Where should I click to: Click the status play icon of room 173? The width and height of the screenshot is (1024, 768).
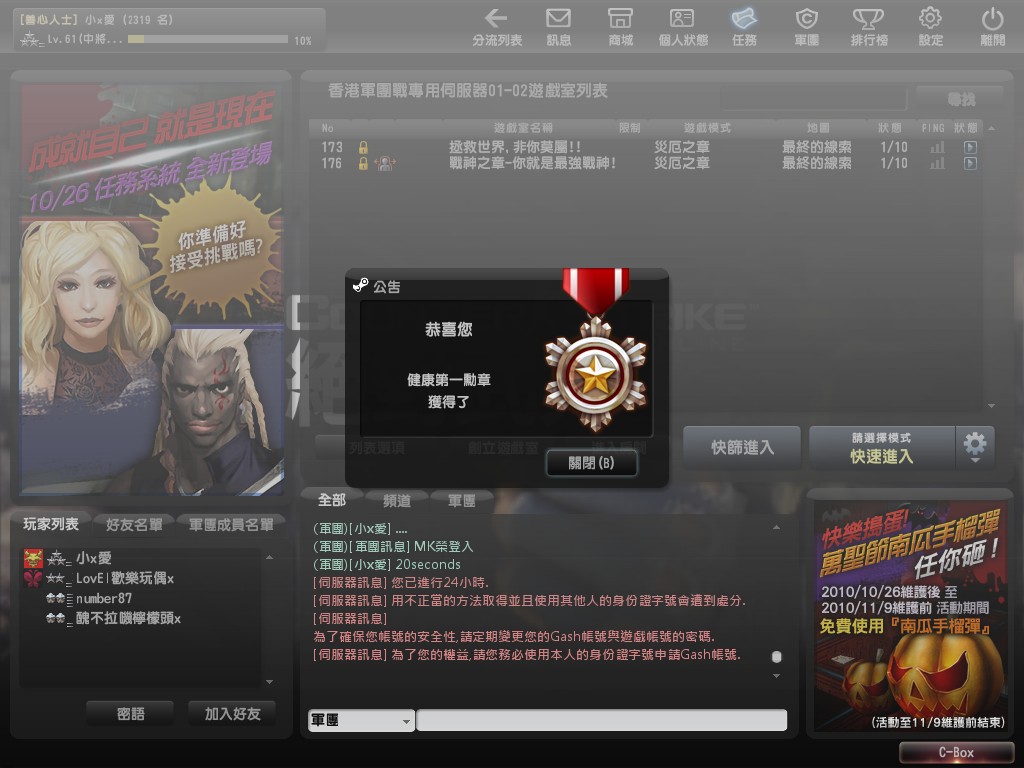pos(970,147)
